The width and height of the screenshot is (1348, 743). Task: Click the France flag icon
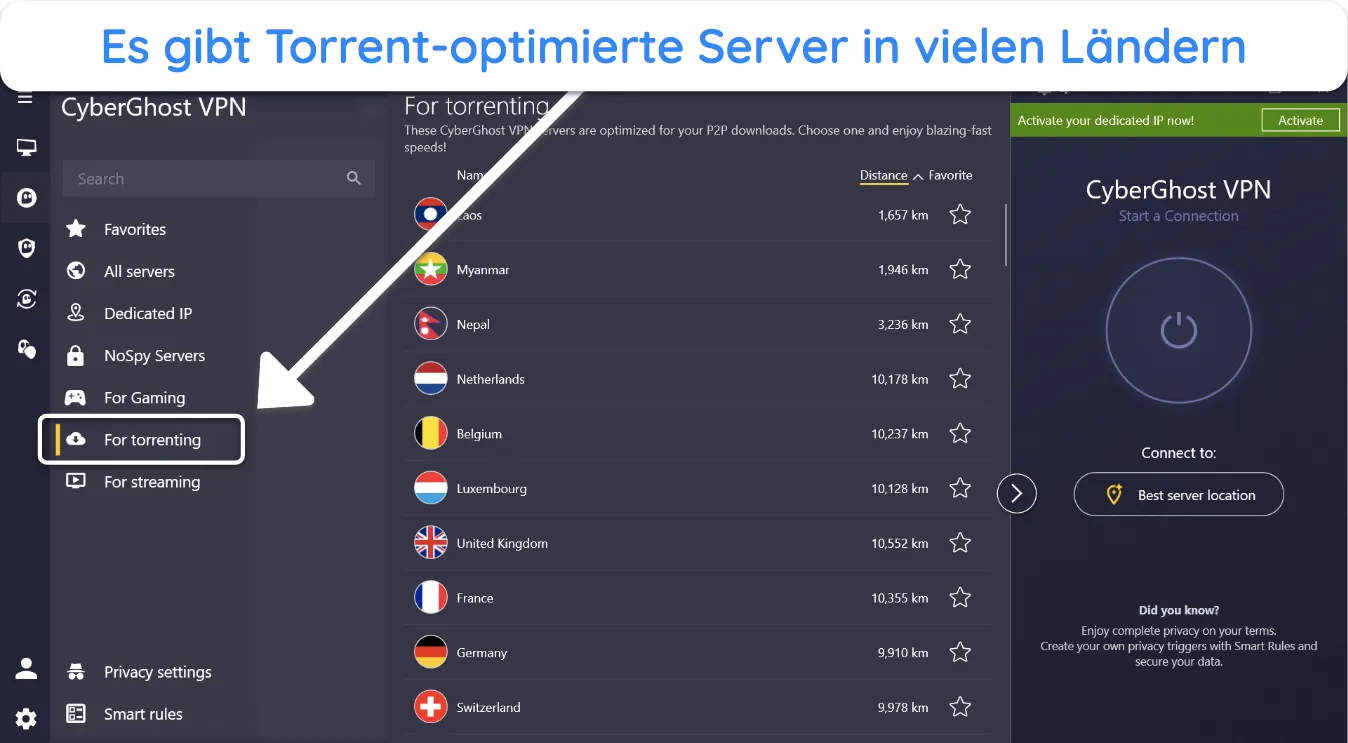(430, 598)
